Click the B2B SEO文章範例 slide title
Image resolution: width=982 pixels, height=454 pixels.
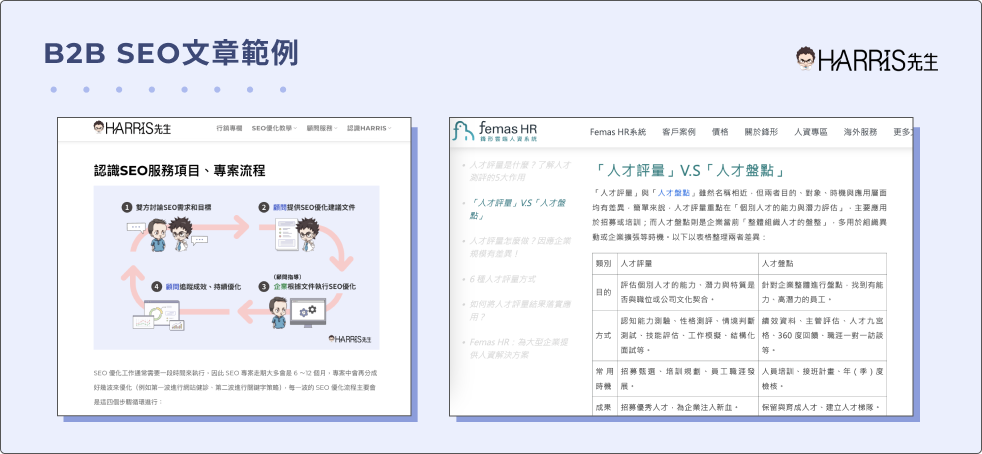click(170, 54)
